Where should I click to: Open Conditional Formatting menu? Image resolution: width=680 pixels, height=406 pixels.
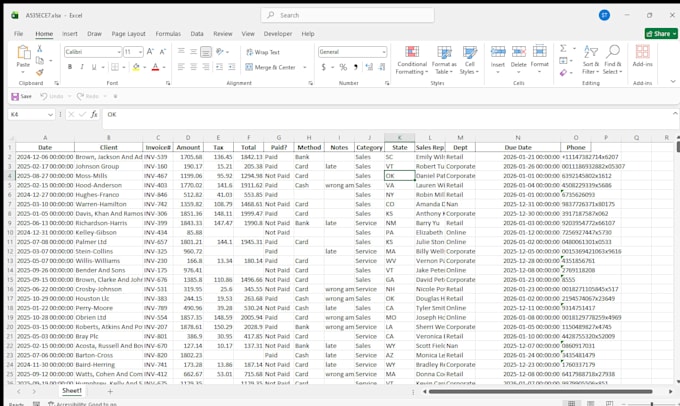pos(412,60)
